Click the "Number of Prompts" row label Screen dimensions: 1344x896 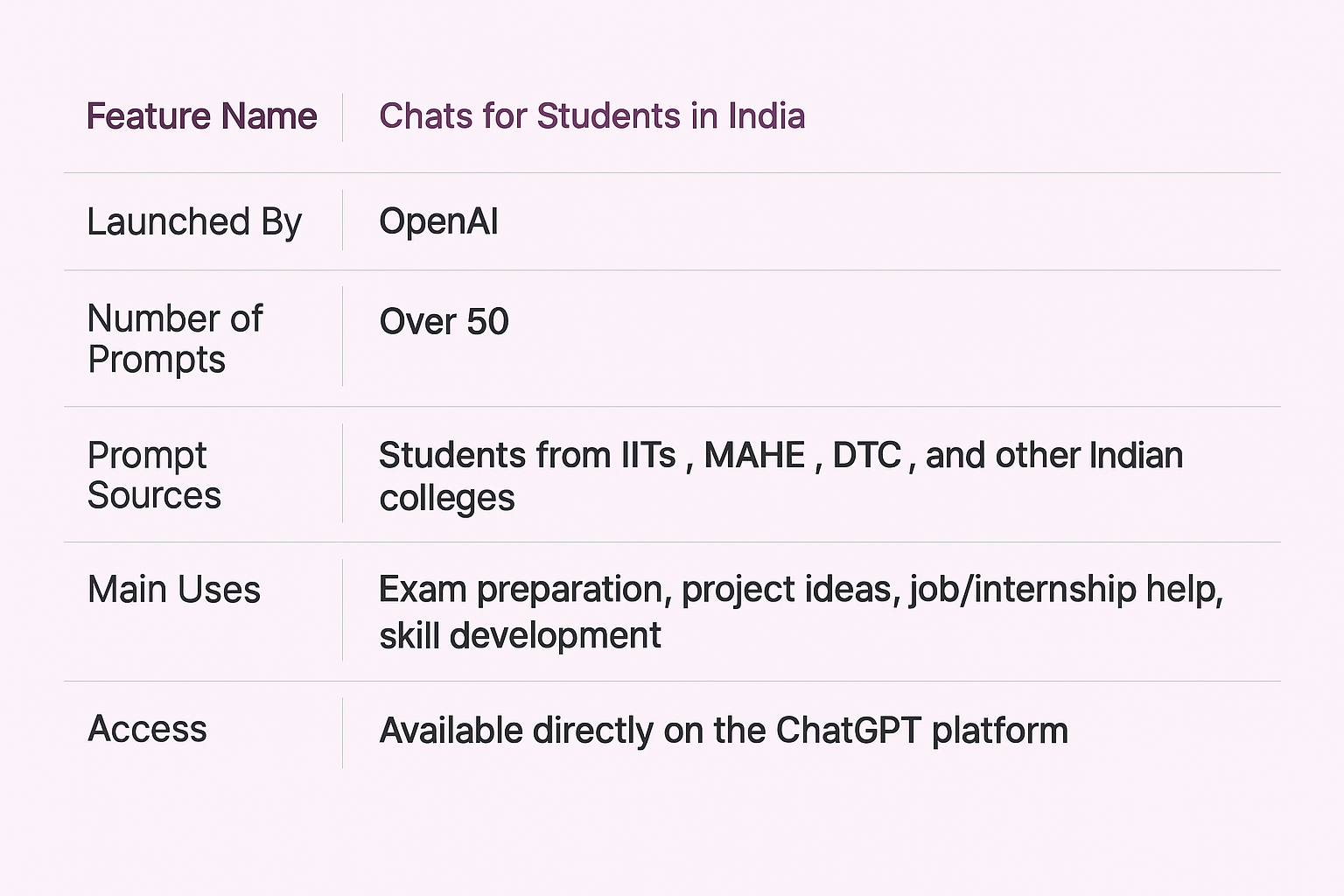(174, 339)
